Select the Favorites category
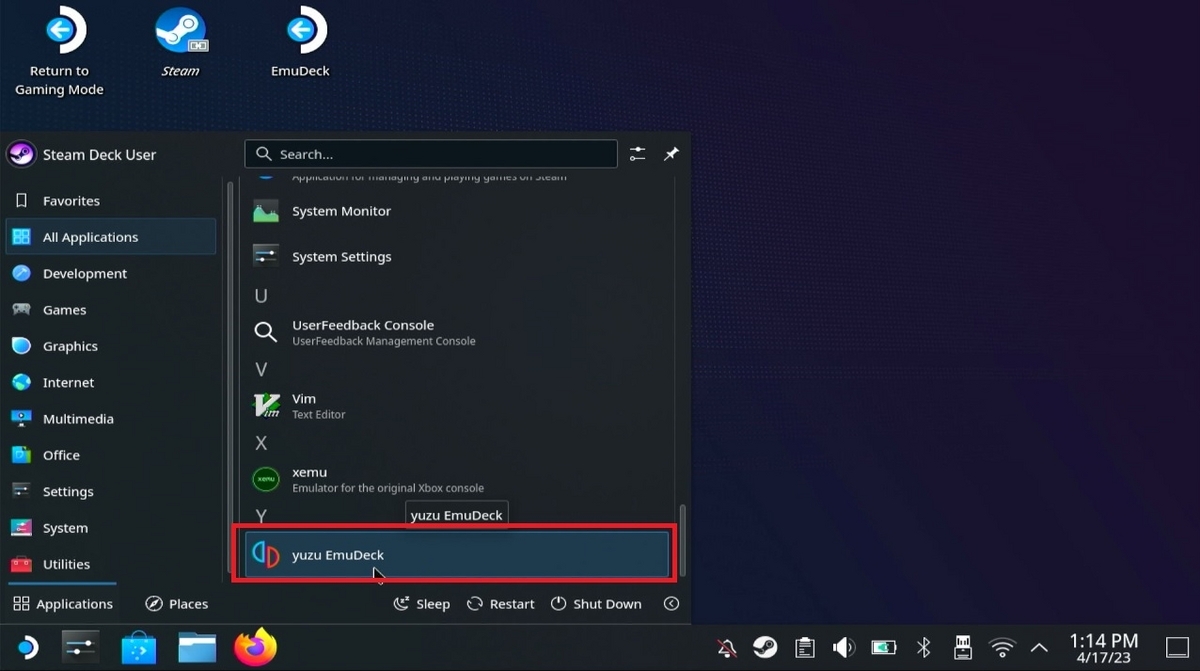 tap(111, 200)
